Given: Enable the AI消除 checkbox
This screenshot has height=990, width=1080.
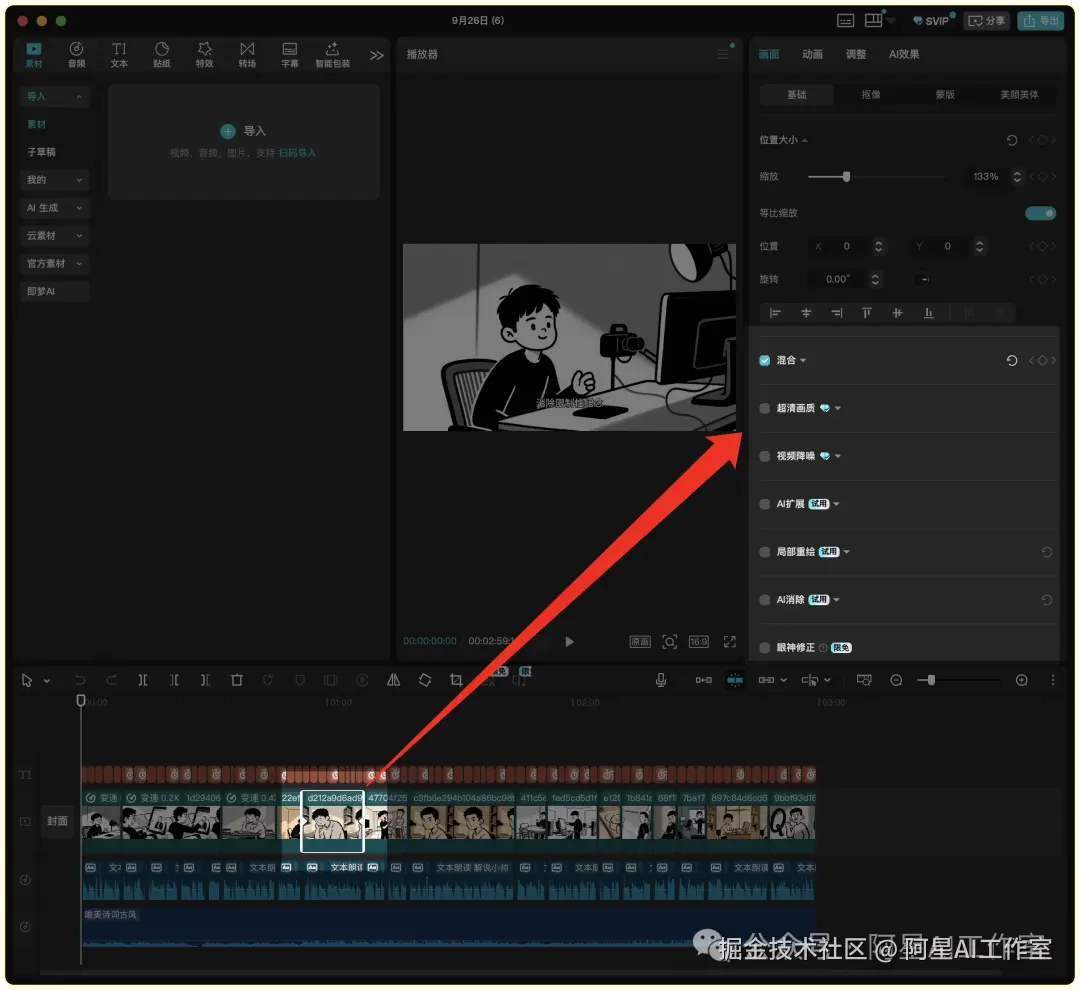Looking at the screenshot, I should click(765, 599).
